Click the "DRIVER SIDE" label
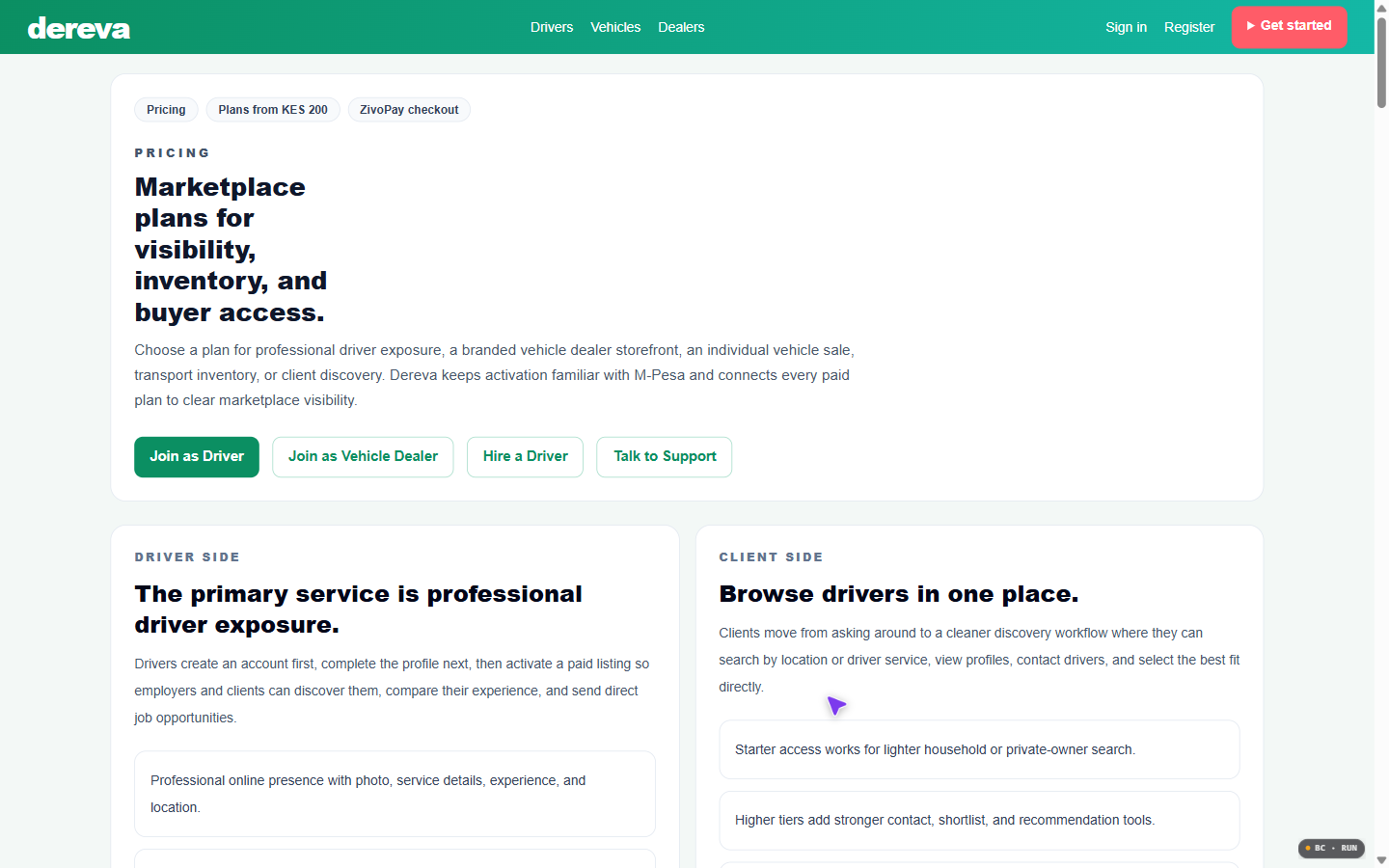The width and height of the screenshot is (1389, 868). (x=187, y=557)
